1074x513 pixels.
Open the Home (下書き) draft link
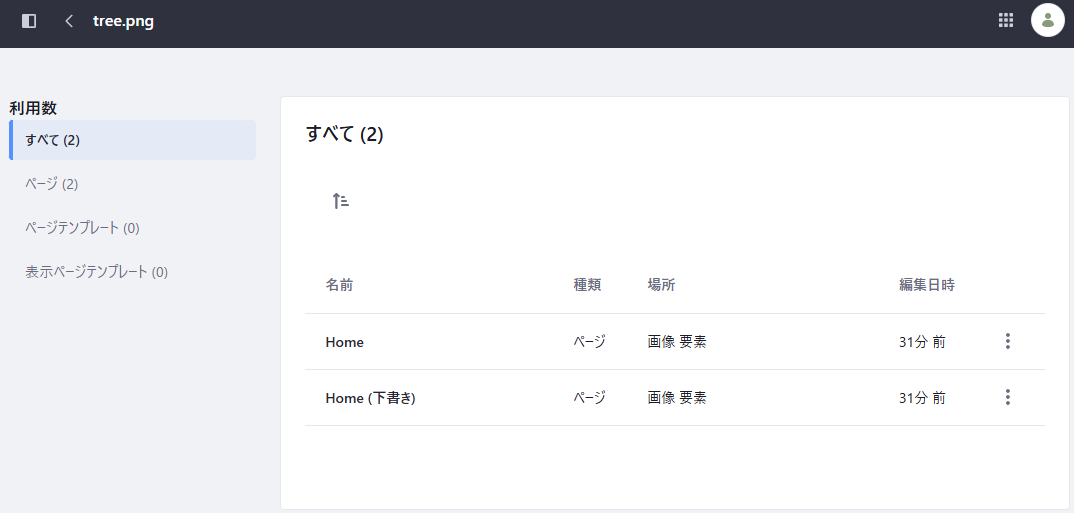[x=370, y=398]
